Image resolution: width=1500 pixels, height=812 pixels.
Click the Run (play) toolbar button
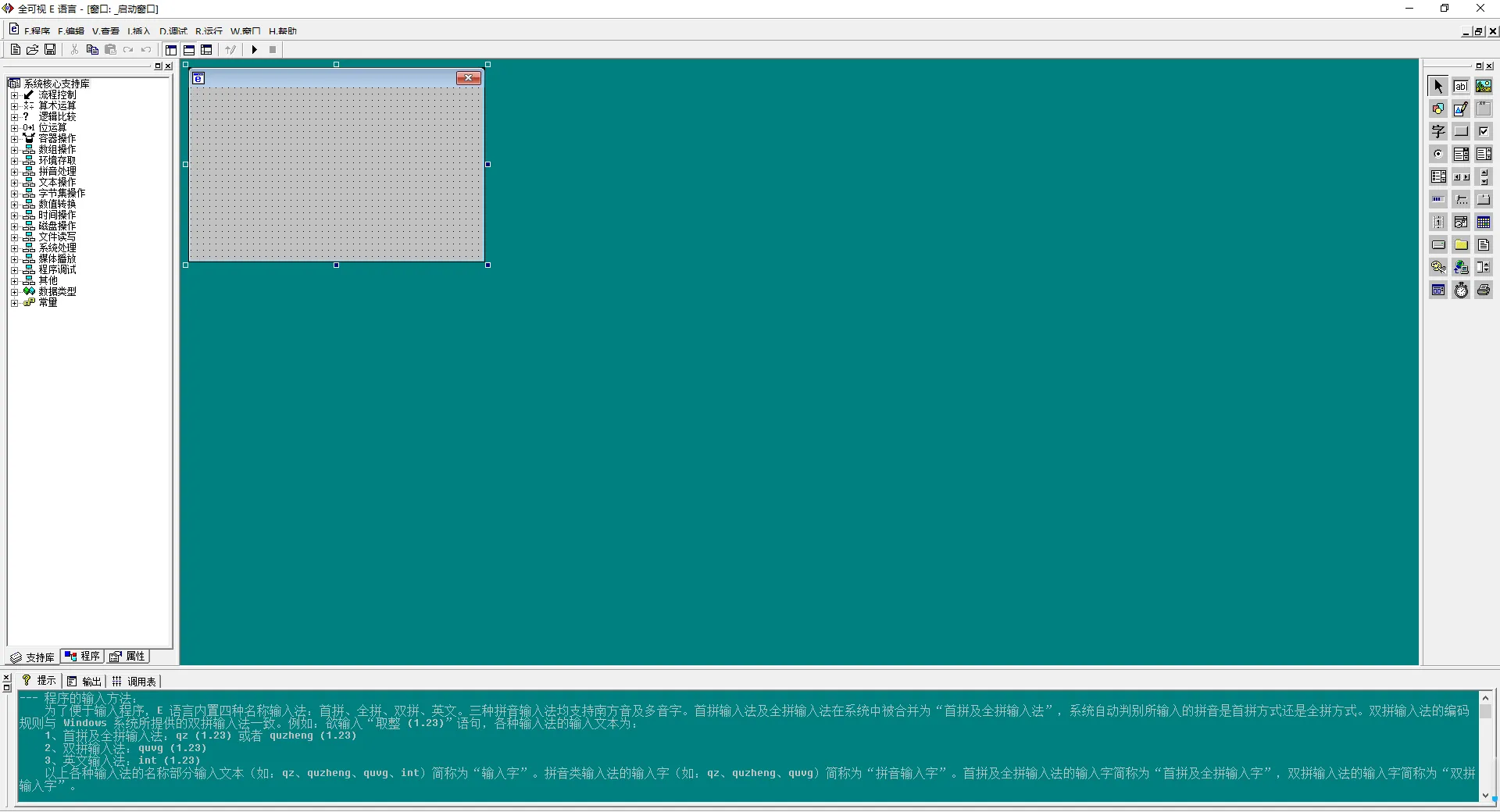tap(255, 50)
